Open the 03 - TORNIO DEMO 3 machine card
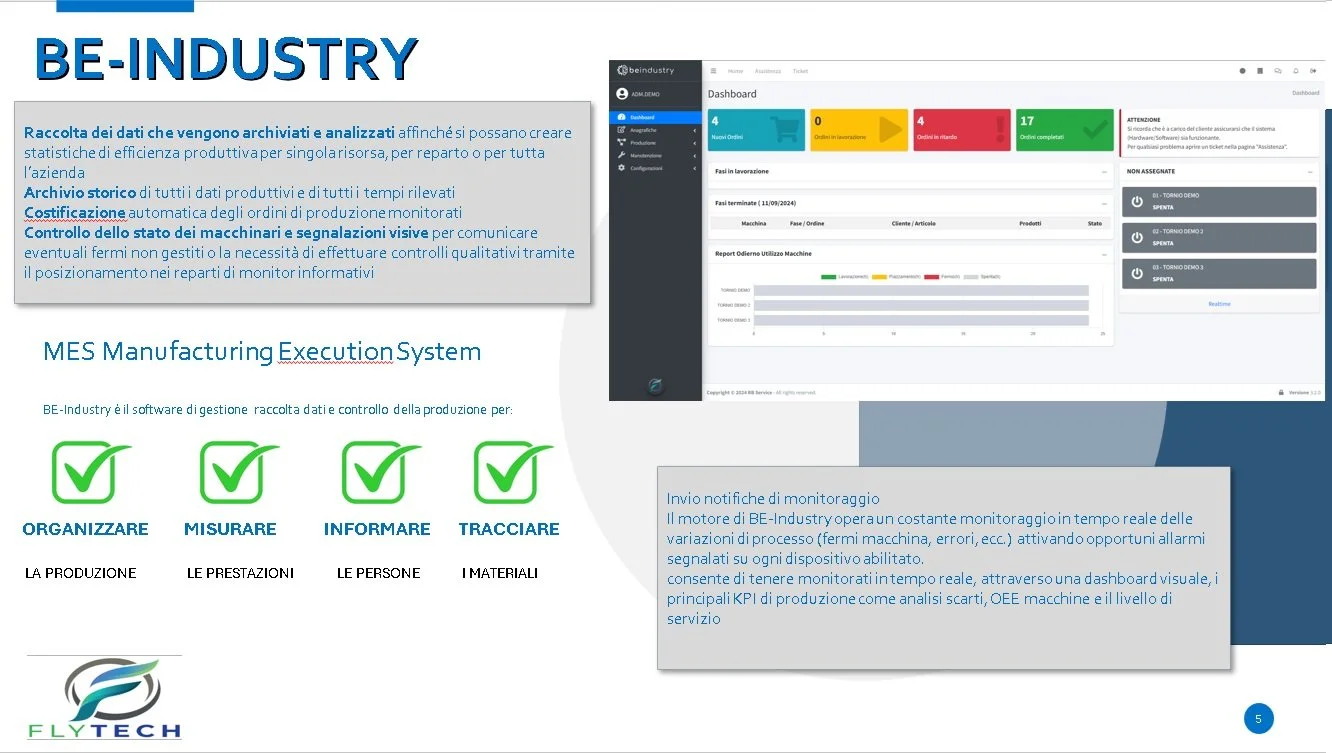Image resolution: width=1332 pixels, height=753 pixels. tap(1219, 273)
